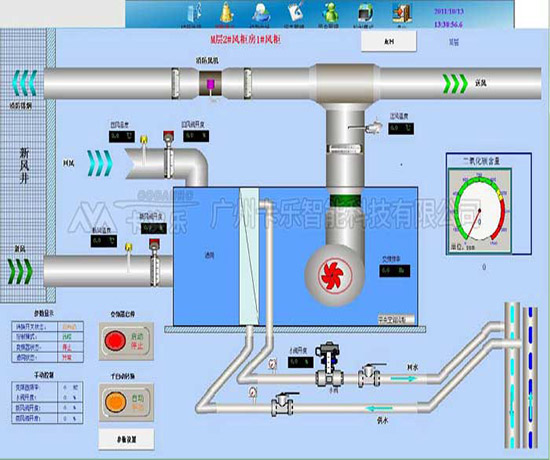Toggle the orange auto/manual switch button
Image resolution: width=550 pixels, height=460 pixels.
[x=115, y=402]
